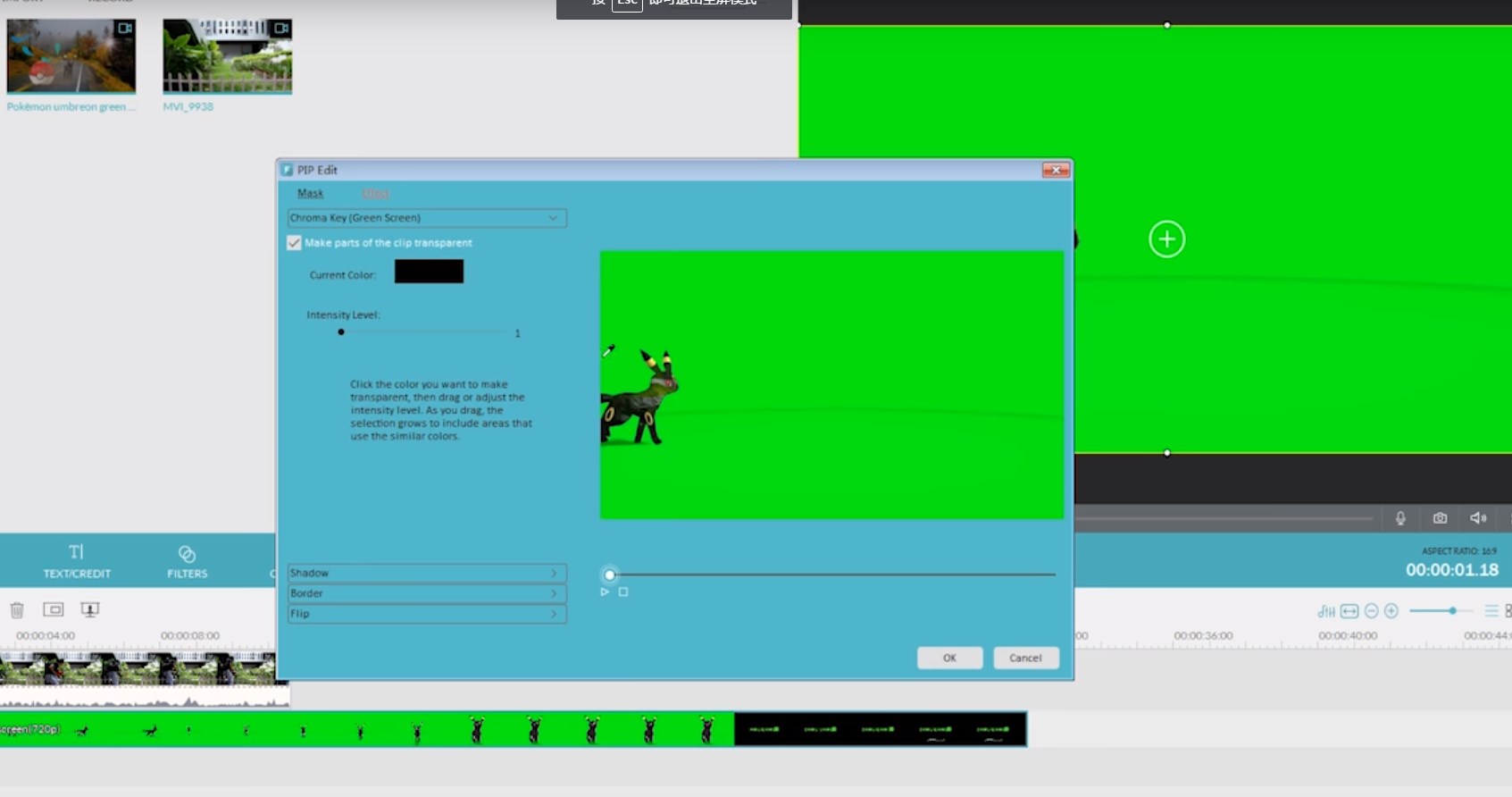Viewport: 1512px width, 797px height.
Task: Click the Aspect Ratio 16:9 label
Action: point(1459,551)
